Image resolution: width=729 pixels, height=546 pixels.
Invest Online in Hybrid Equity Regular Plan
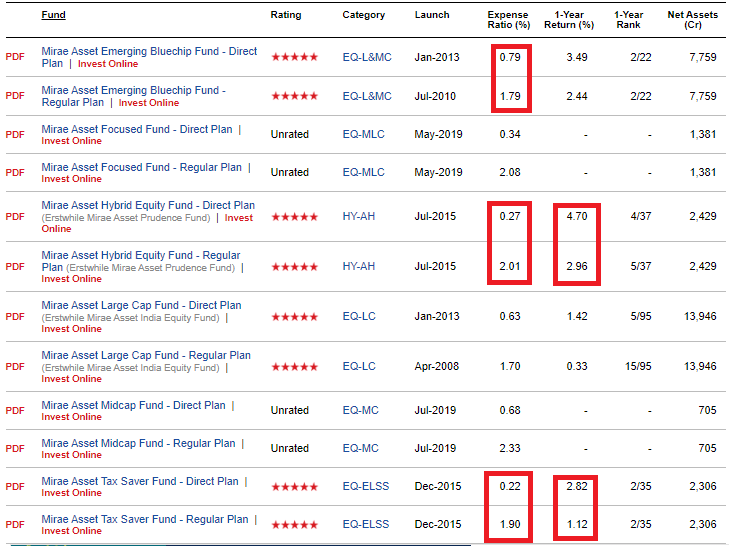(72, 279)
